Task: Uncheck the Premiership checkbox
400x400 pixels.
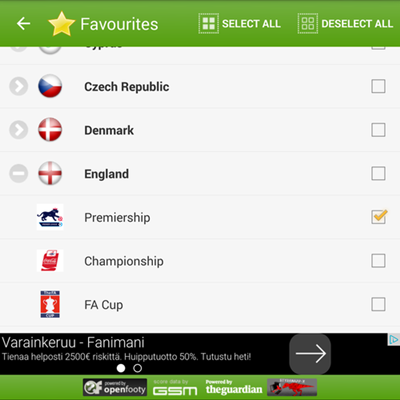Action: 378,217
